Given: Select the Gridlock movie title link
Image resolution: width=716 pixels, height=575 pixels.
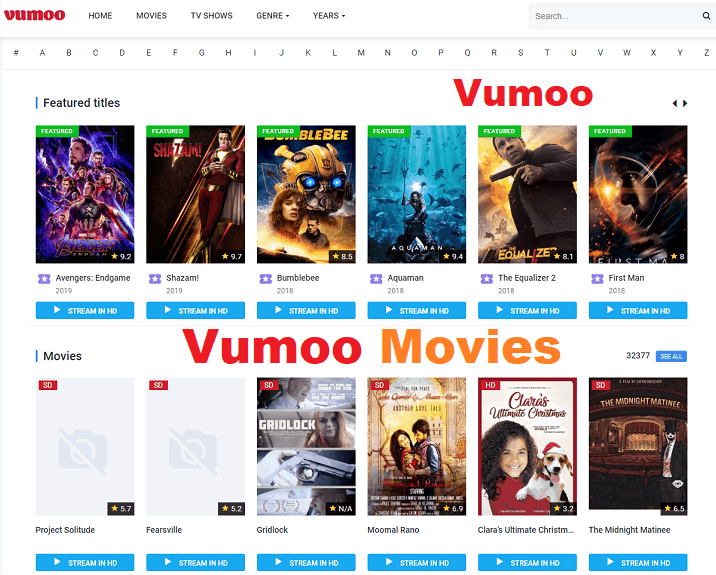Looking at the screenshot, I should (273, 530).
